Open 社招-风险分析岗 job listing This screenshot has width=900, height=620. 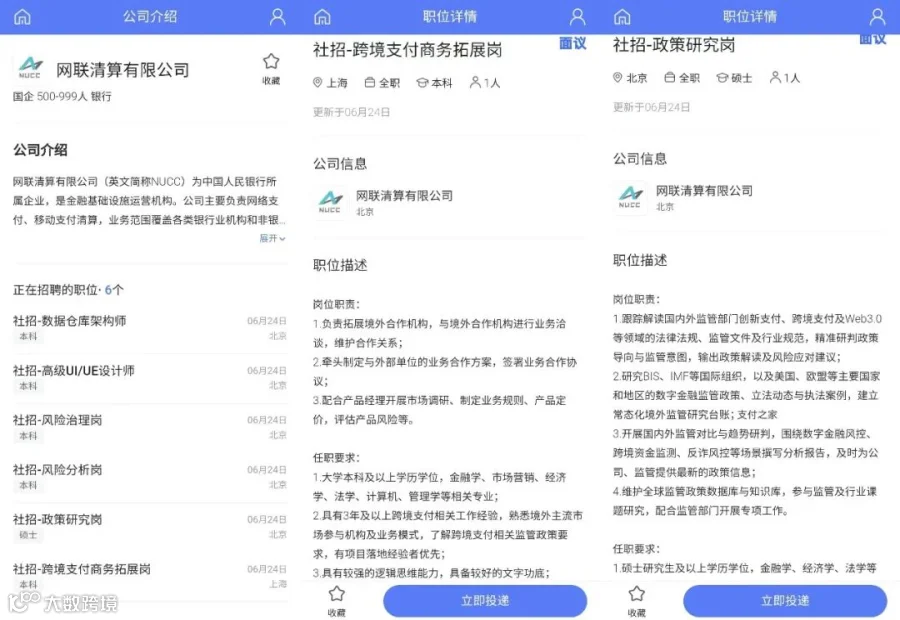(x=150, y=477)
